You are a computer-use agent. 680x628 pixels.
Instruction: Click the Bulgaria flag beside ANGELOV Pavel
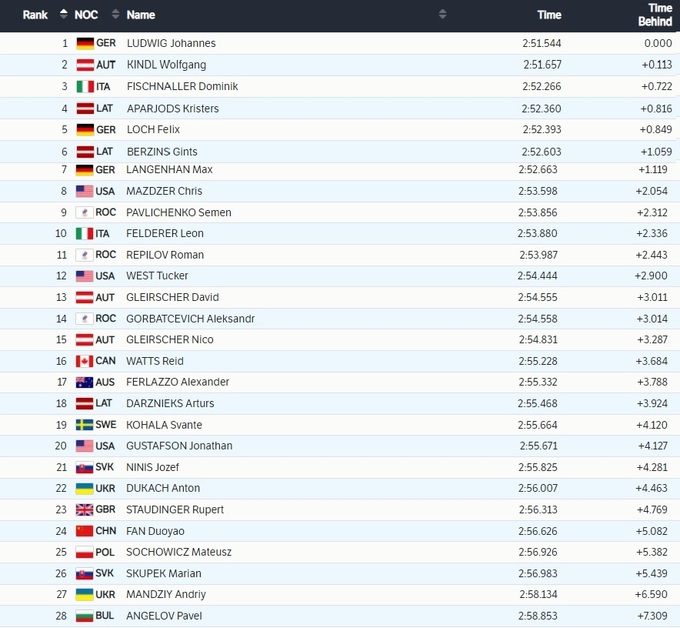[85, 616]
